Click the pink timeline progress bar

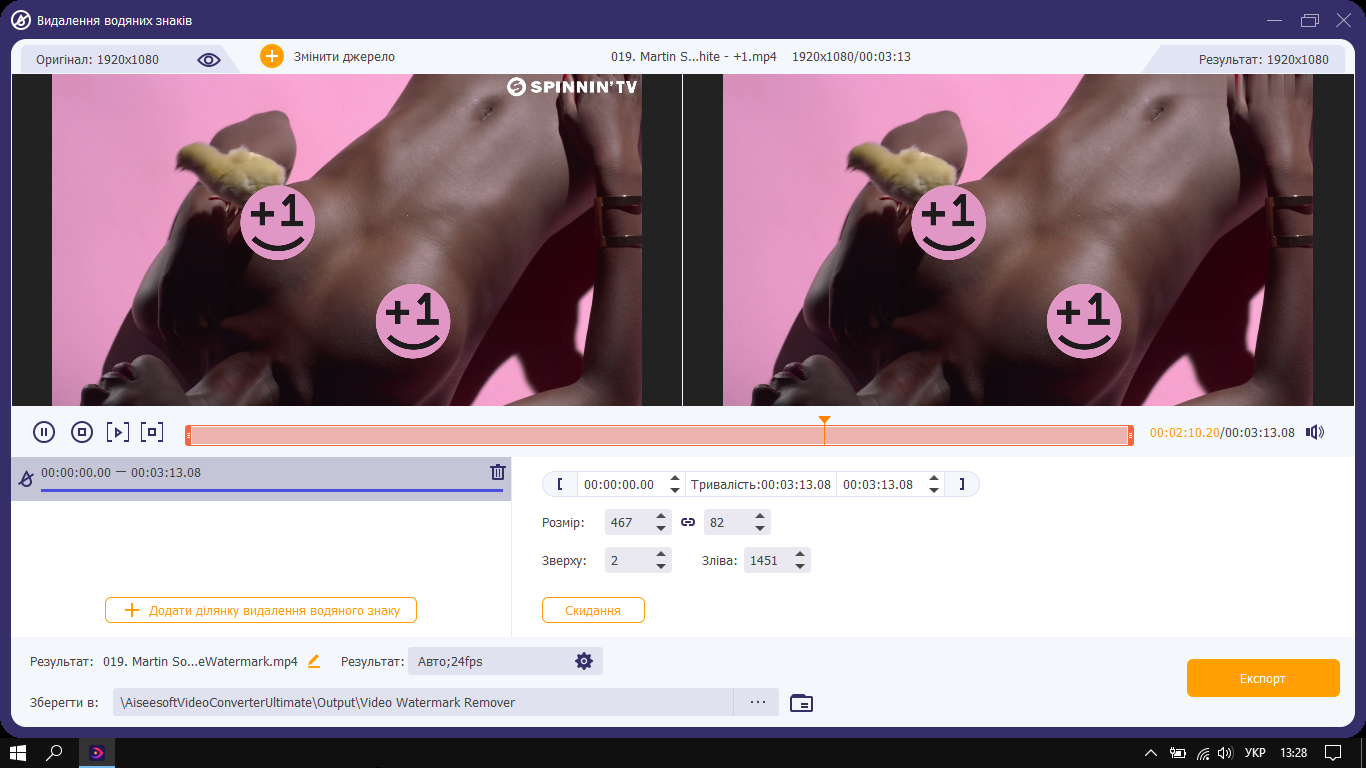(659, 435)
